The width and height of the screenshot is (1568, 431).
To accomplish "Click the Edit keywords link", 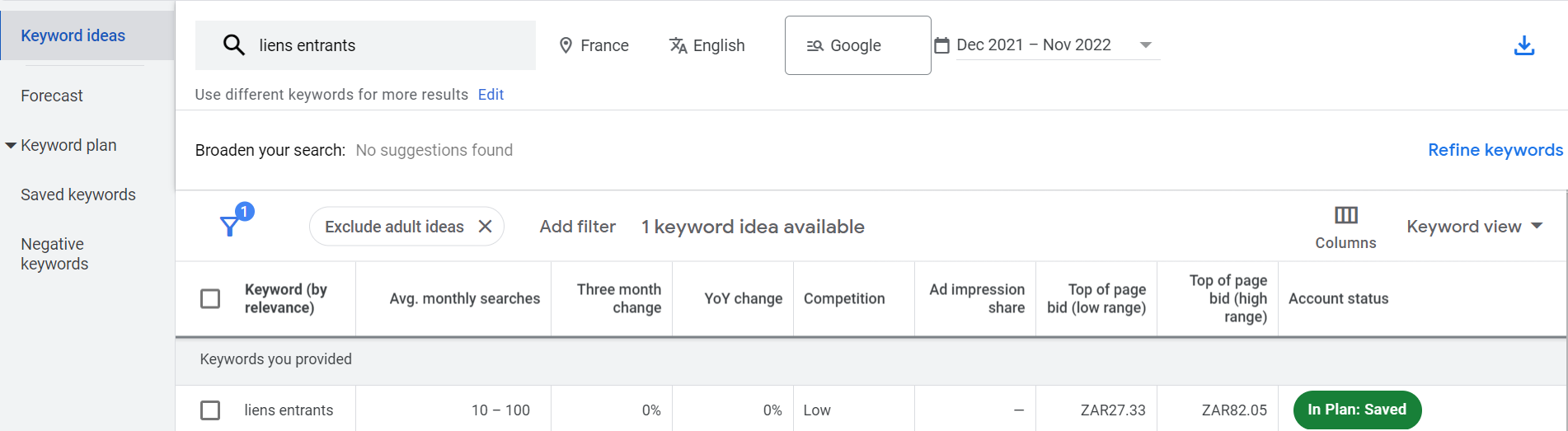I will (x=491, y=95).
